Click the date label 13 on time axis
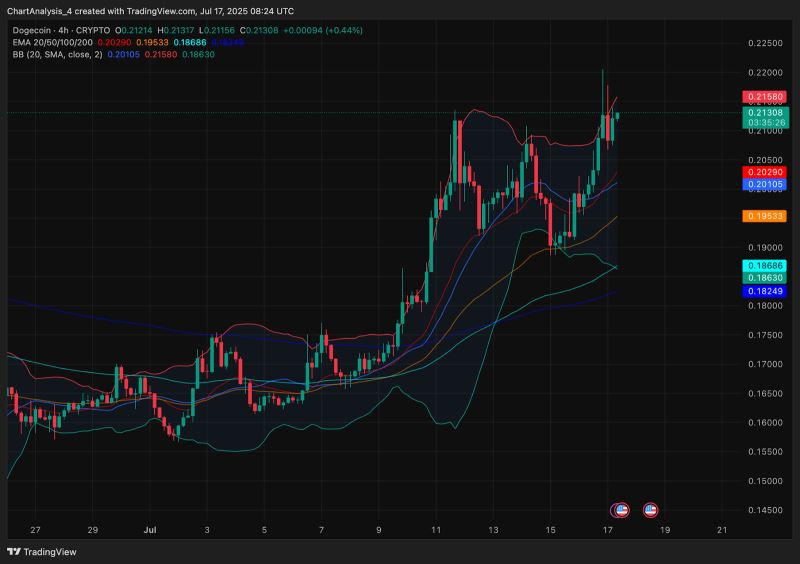Image resolution: width=800 pixels, height=564 pixels. tap(493, 530)
